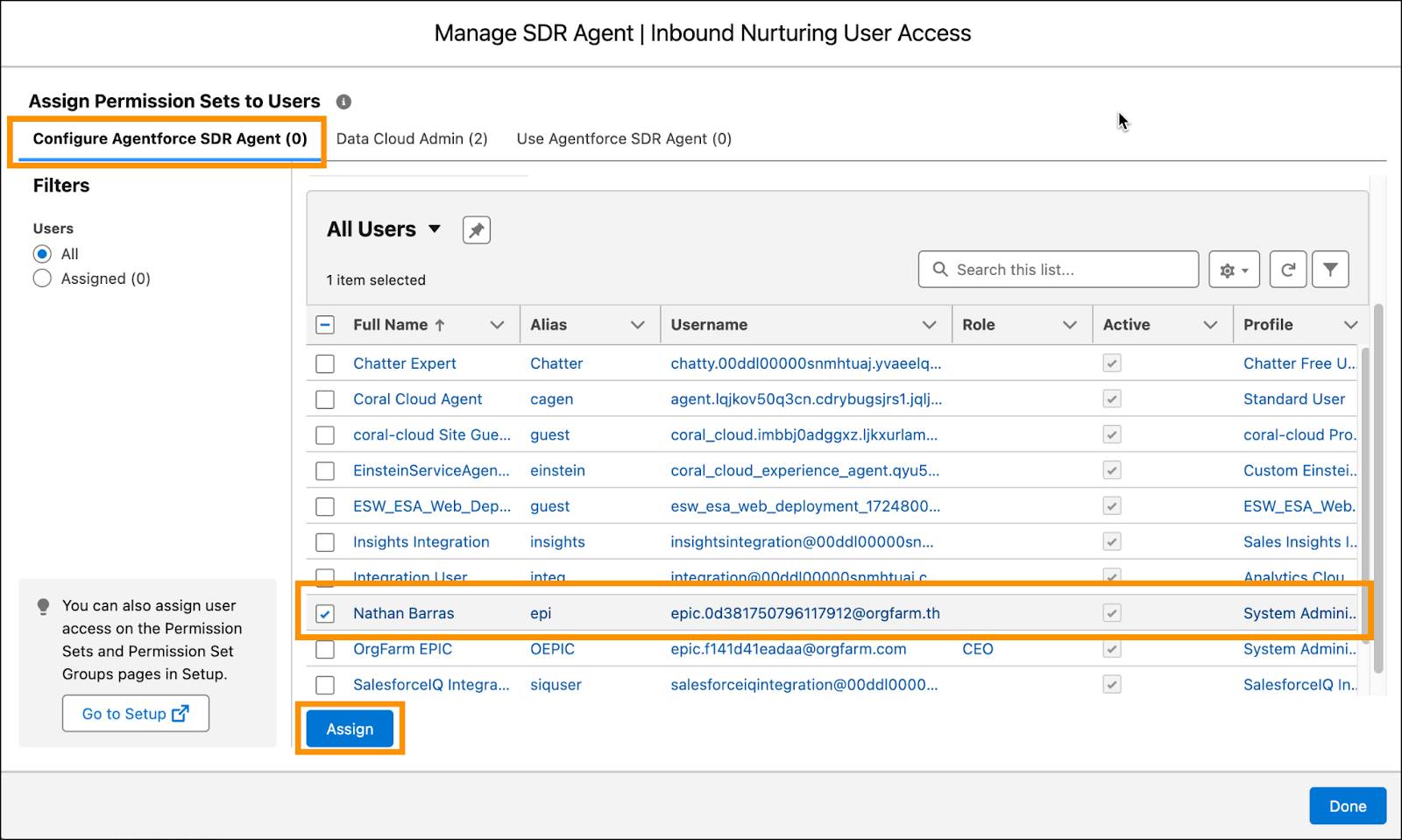Open the list filter funnel icon

coord(1330,270)
